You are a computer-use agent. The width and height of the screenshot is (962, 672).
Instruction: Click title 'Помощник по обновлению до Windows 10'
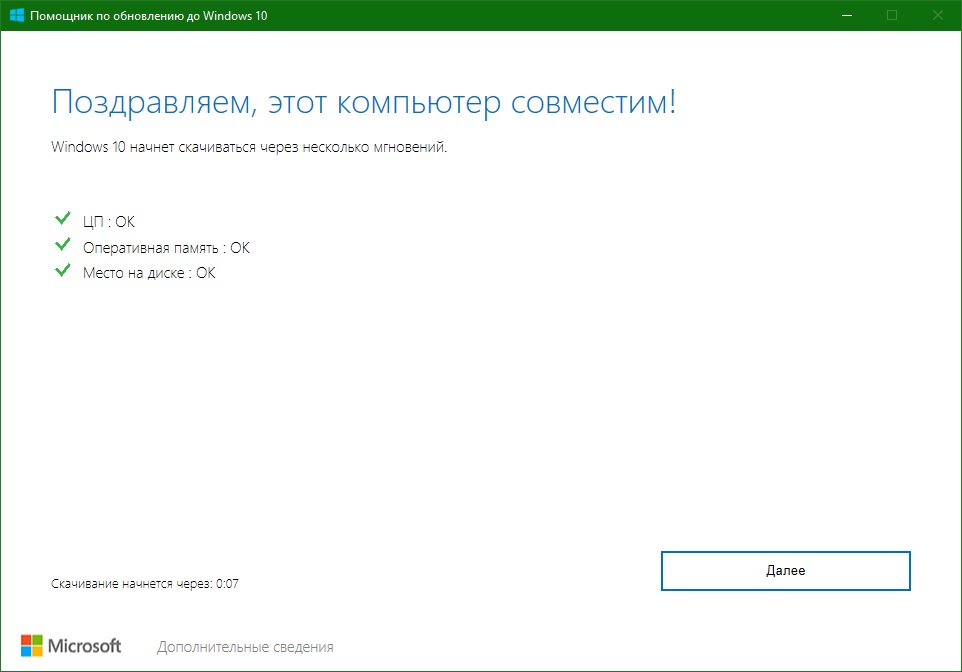click(x=148, y=16)
